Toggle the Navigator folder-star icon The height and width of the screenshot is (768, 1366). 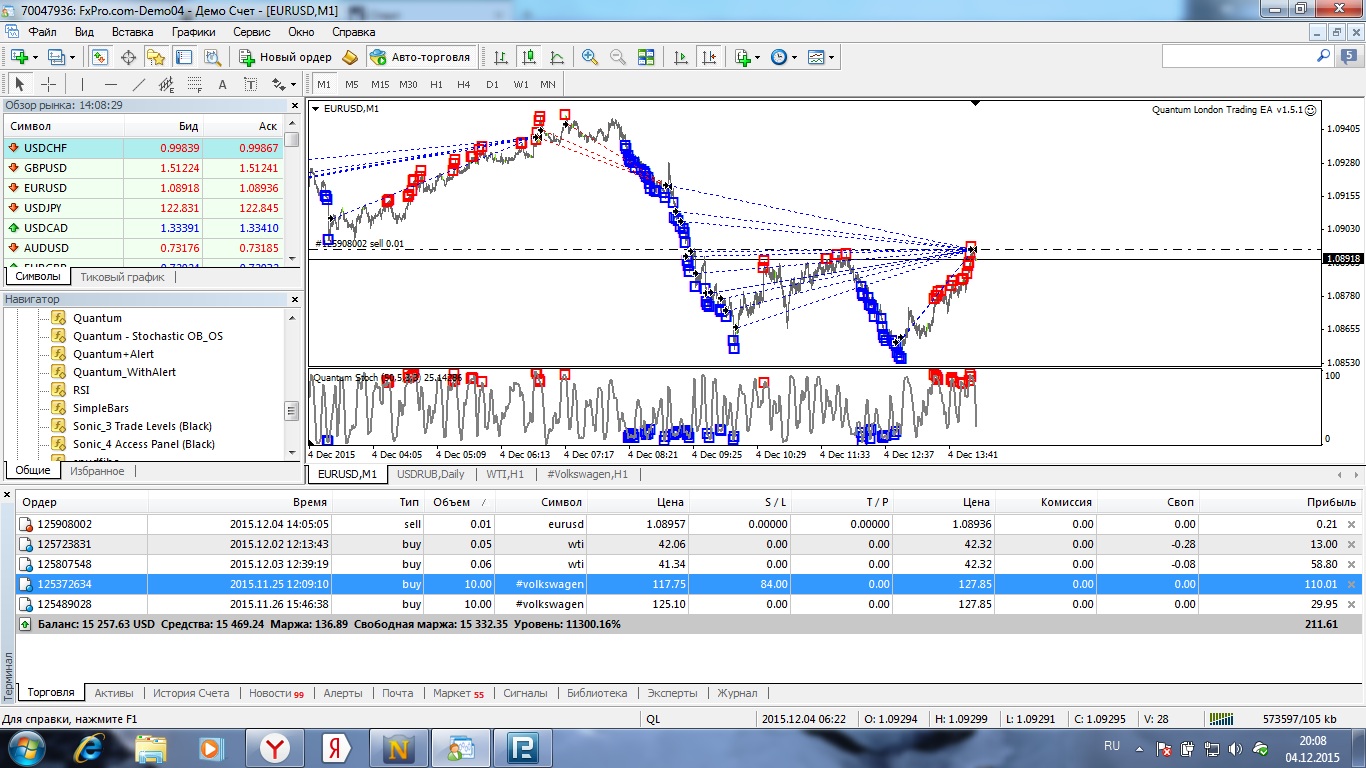click(155, 57)
